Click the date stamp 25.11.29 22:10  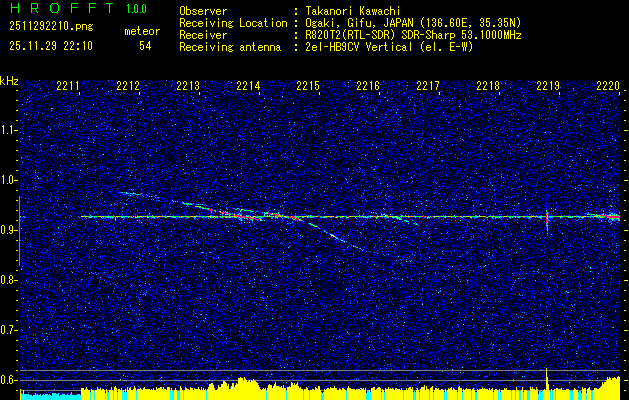(x=51, y=46)
